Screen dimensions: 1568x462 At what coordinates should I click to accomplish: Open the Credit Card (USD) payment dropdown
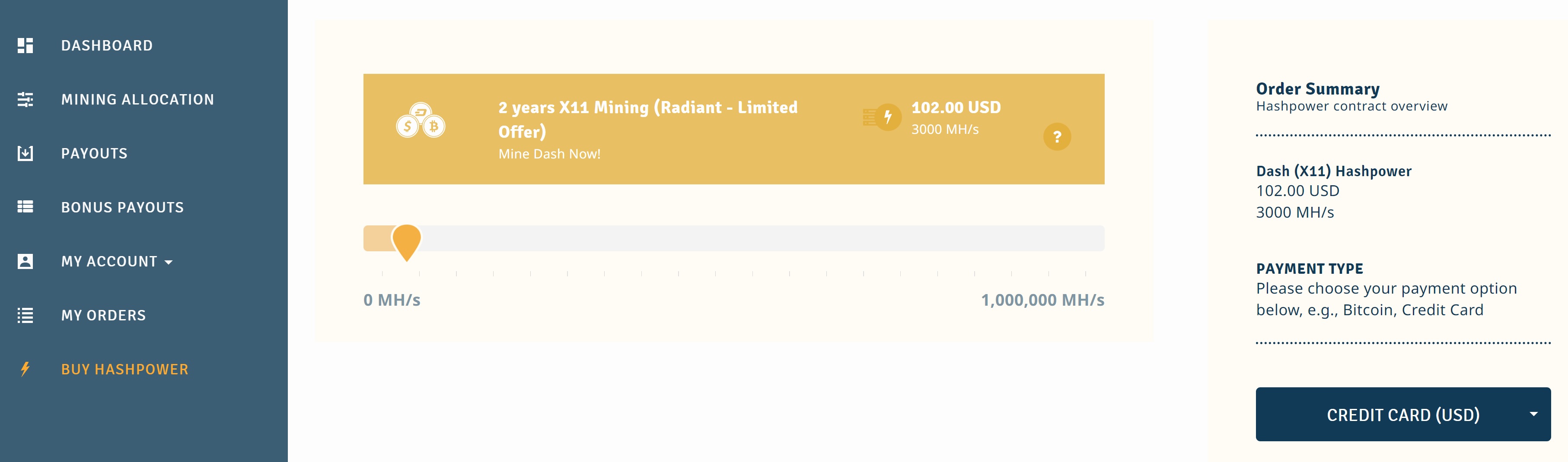[1402, 415]
